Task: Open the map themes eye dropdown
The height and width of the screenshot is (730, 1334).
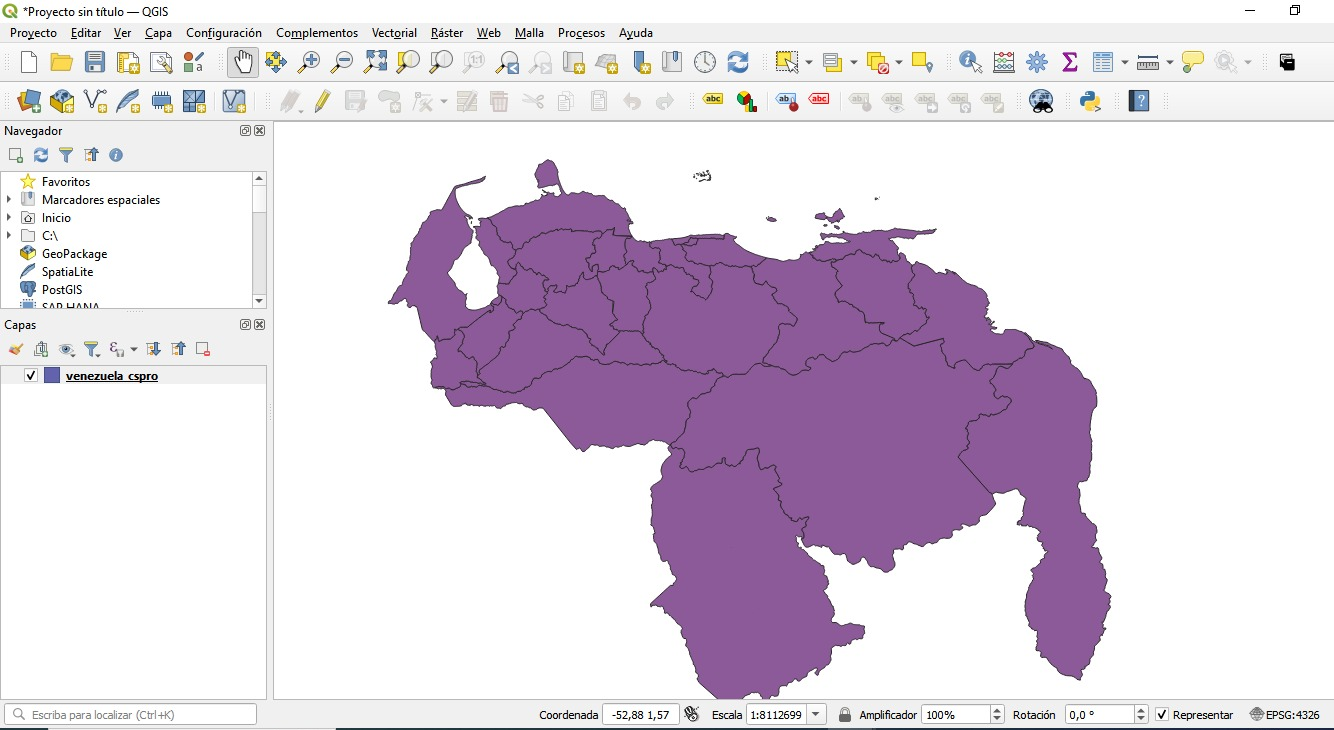Action: coord(67,349)
